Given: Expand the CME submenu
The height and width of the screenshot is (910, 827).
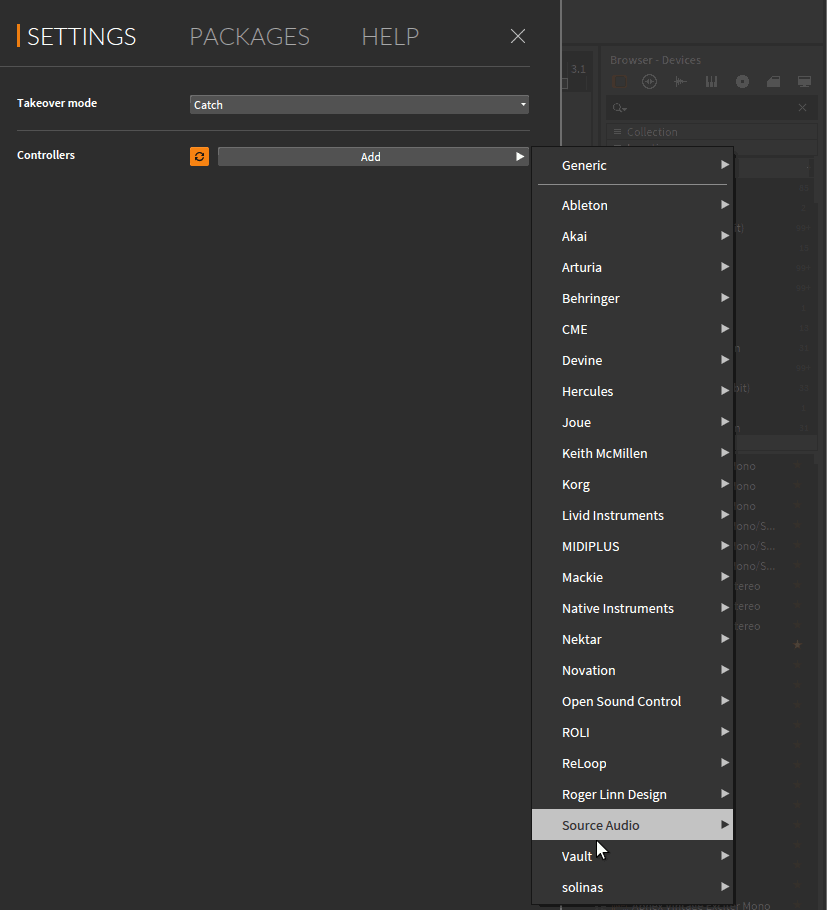Looking at the screenshot, I should tap(633, 330).
